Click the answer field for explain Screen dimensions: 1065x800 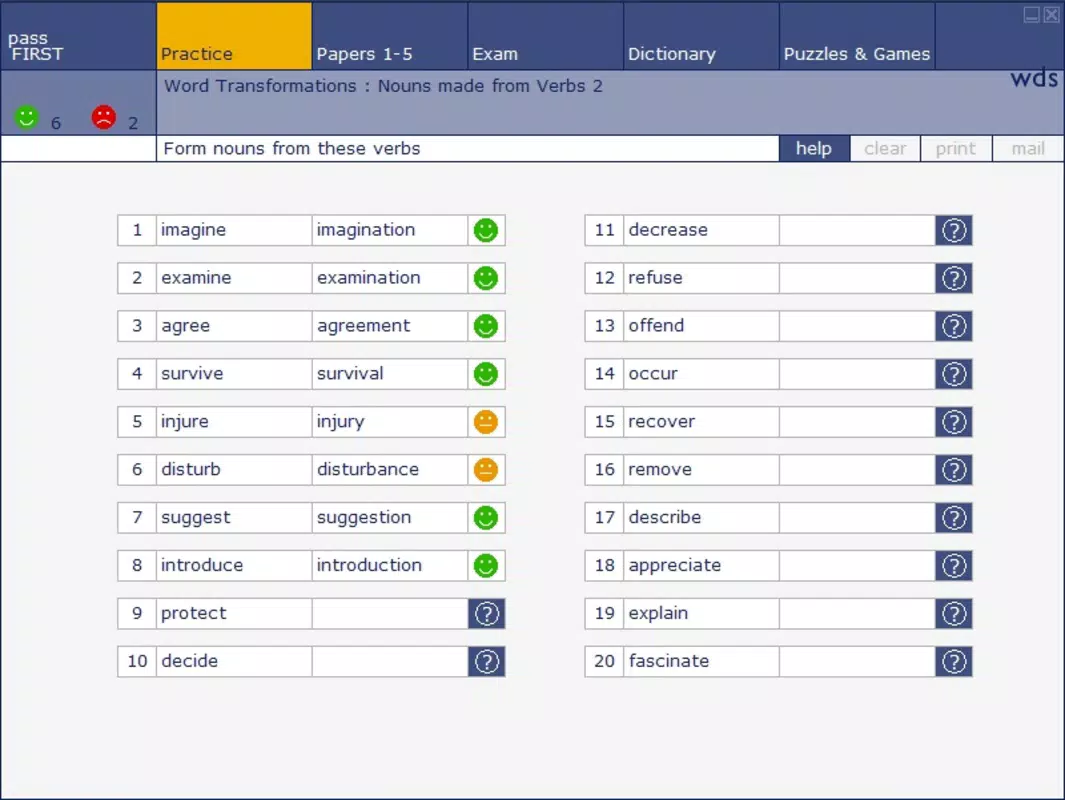point(857,613)
